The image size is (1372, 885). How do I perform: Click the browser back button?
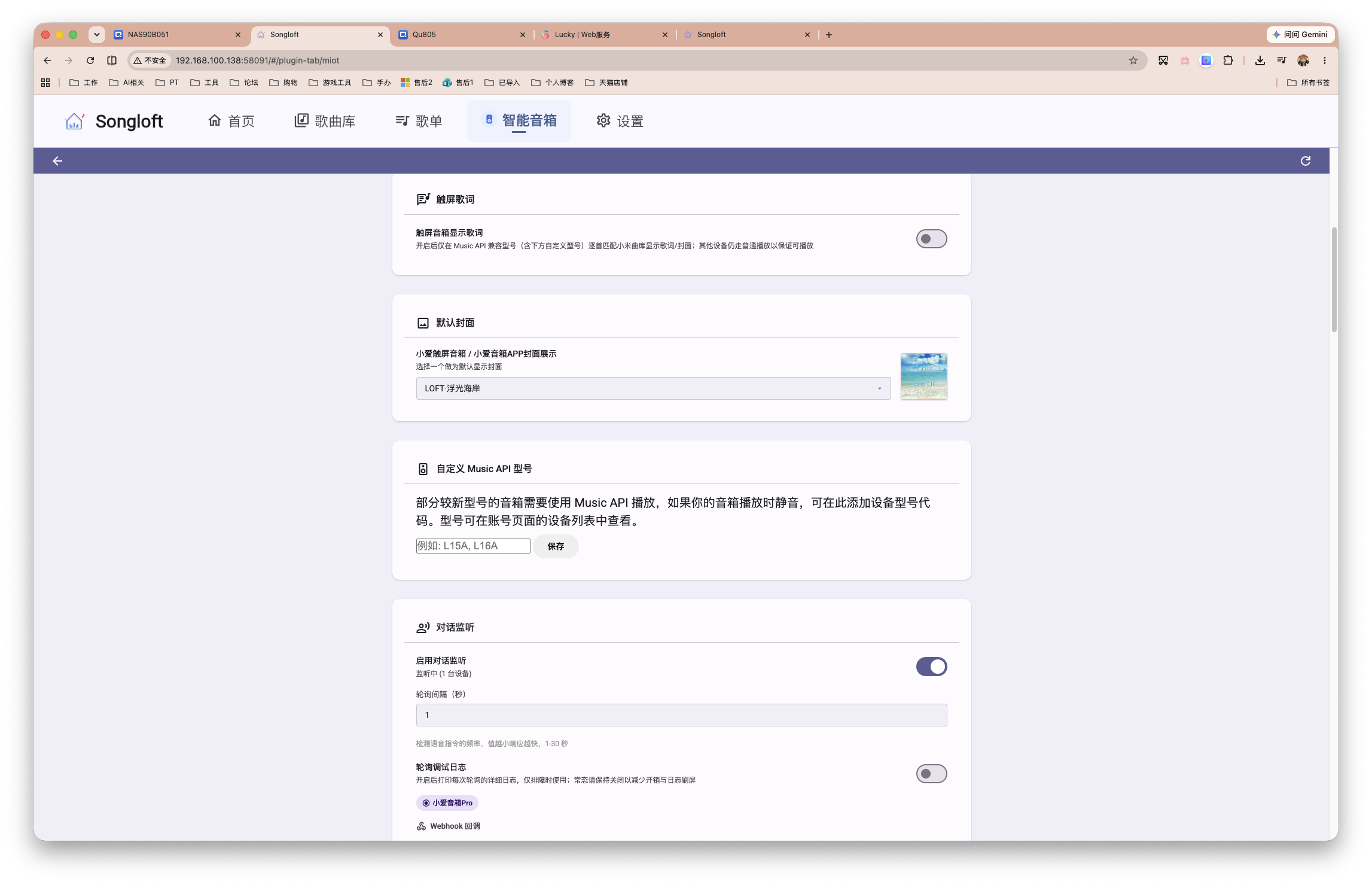(47, 60)
